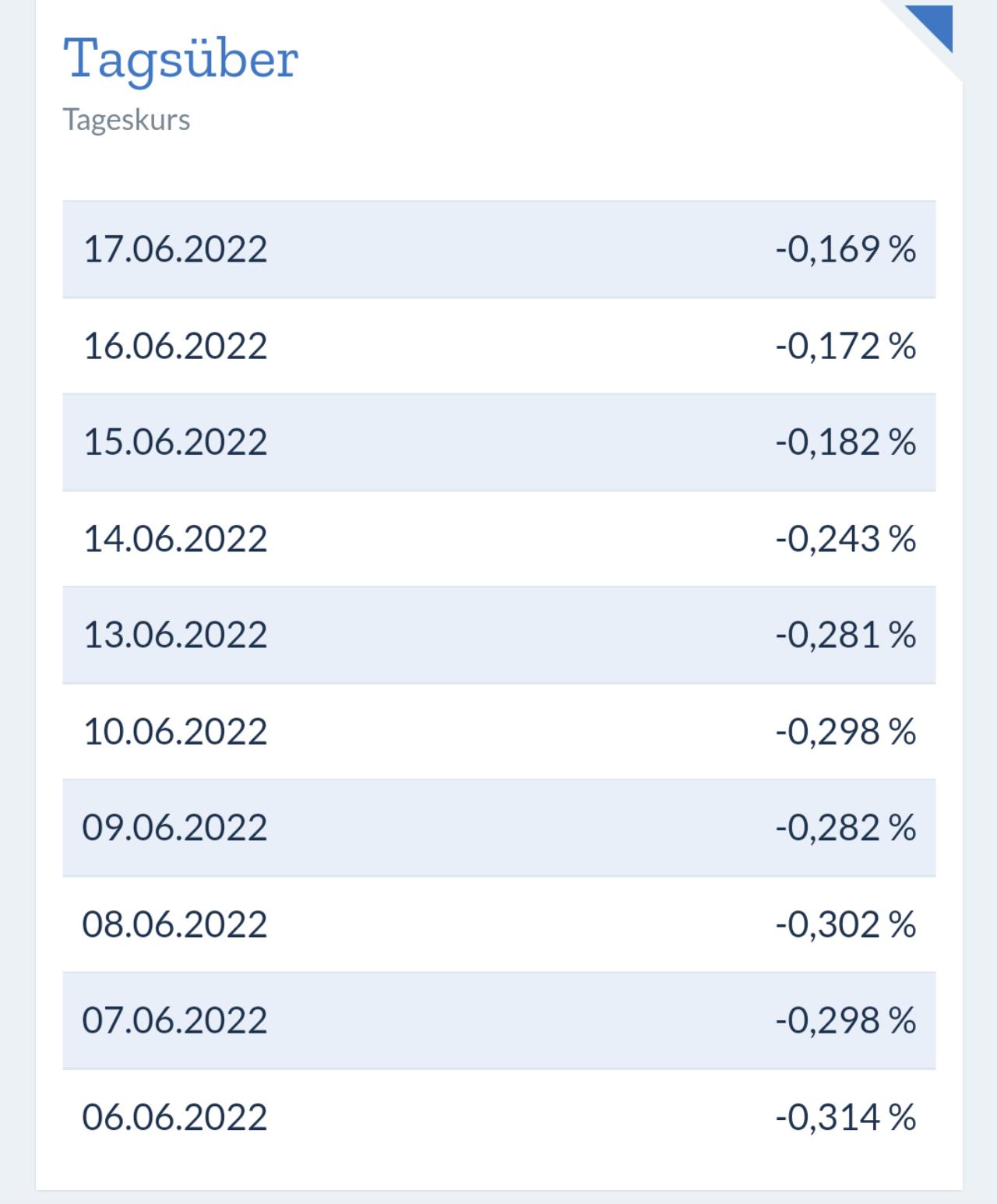Screen dimensions: 997x1204
Task: Click the -0,281 % value
Action: (x=846, y=635)
